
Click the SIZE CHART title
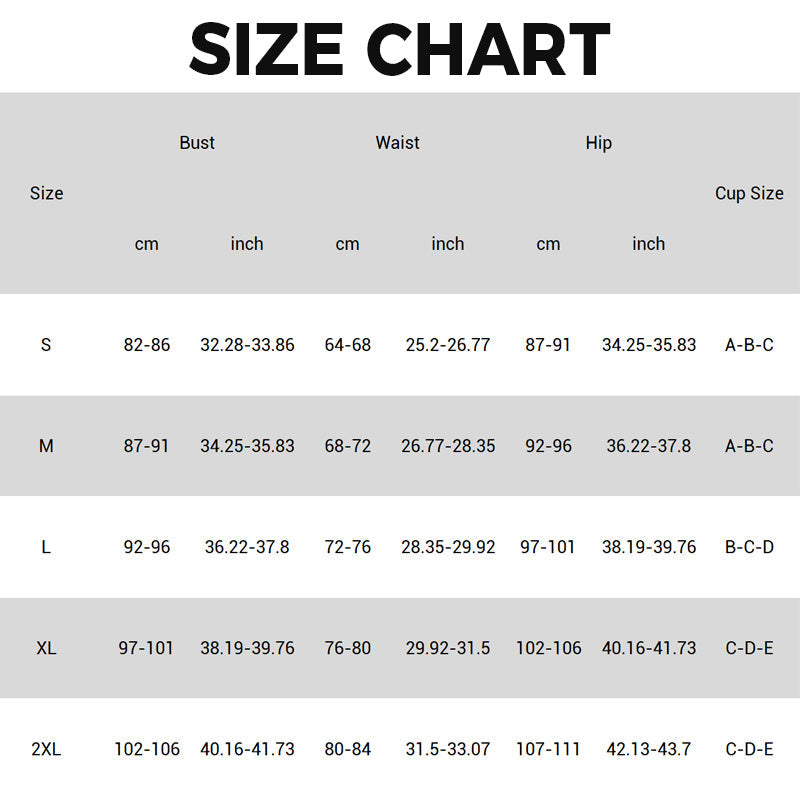pyautogui.click(x=400, y=48)
